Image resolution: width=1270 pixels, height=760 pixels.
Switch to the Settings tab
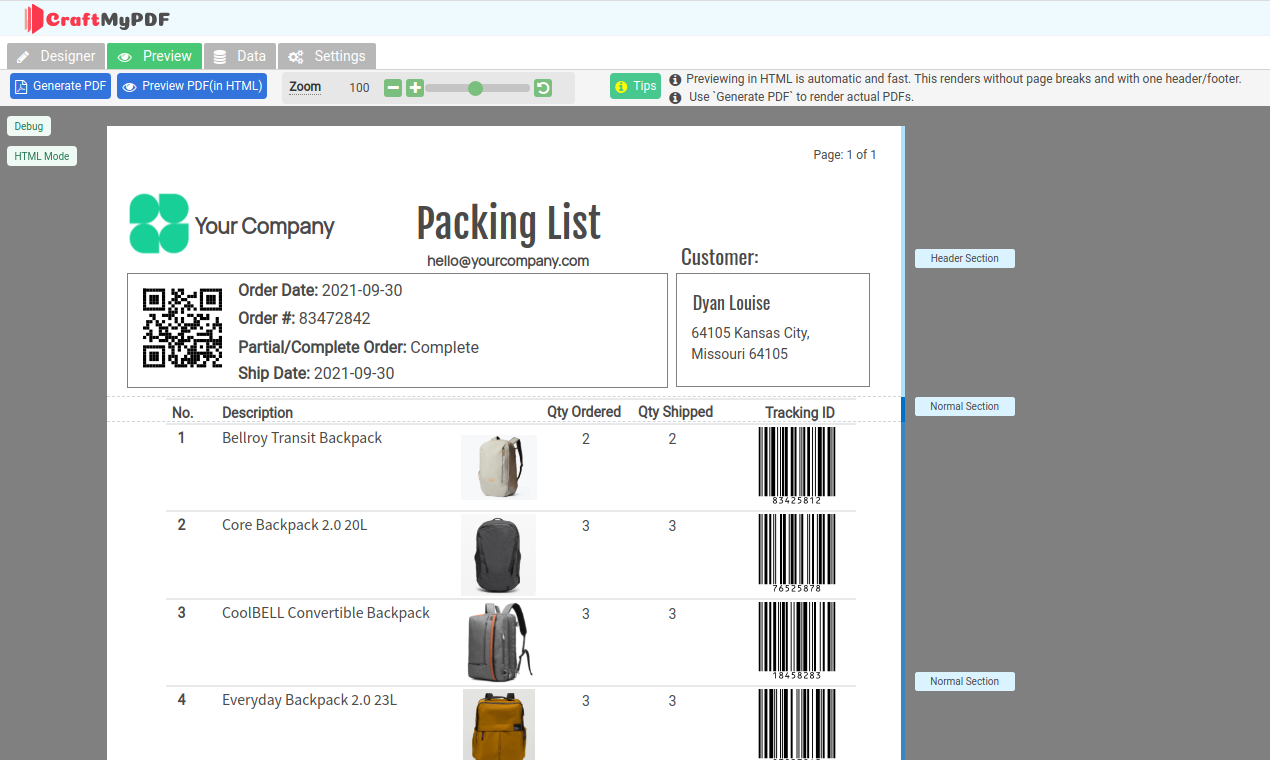[x=327, y=56]
